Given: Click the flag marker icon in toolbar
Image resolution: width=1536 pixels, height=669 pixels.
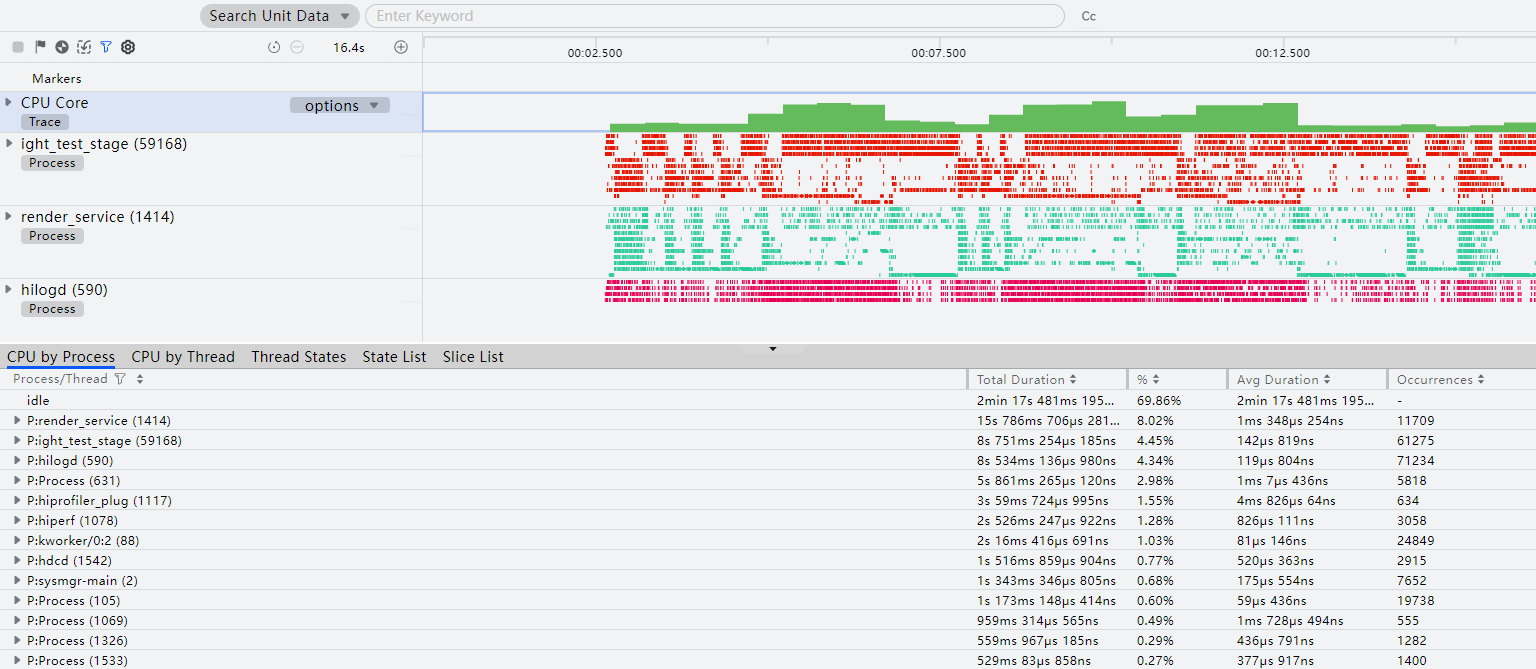Looking at the screenshot, I should coord(40,47).
